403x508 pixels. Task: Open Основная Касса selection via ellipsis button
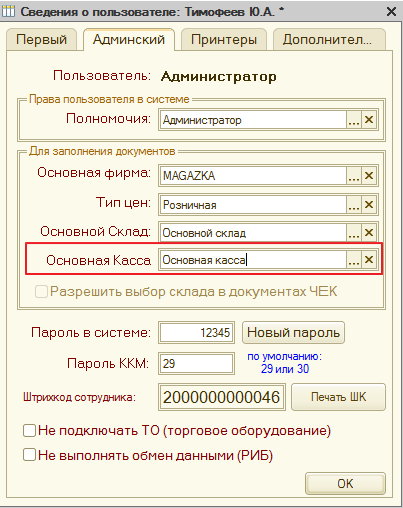tap(354, 259)
